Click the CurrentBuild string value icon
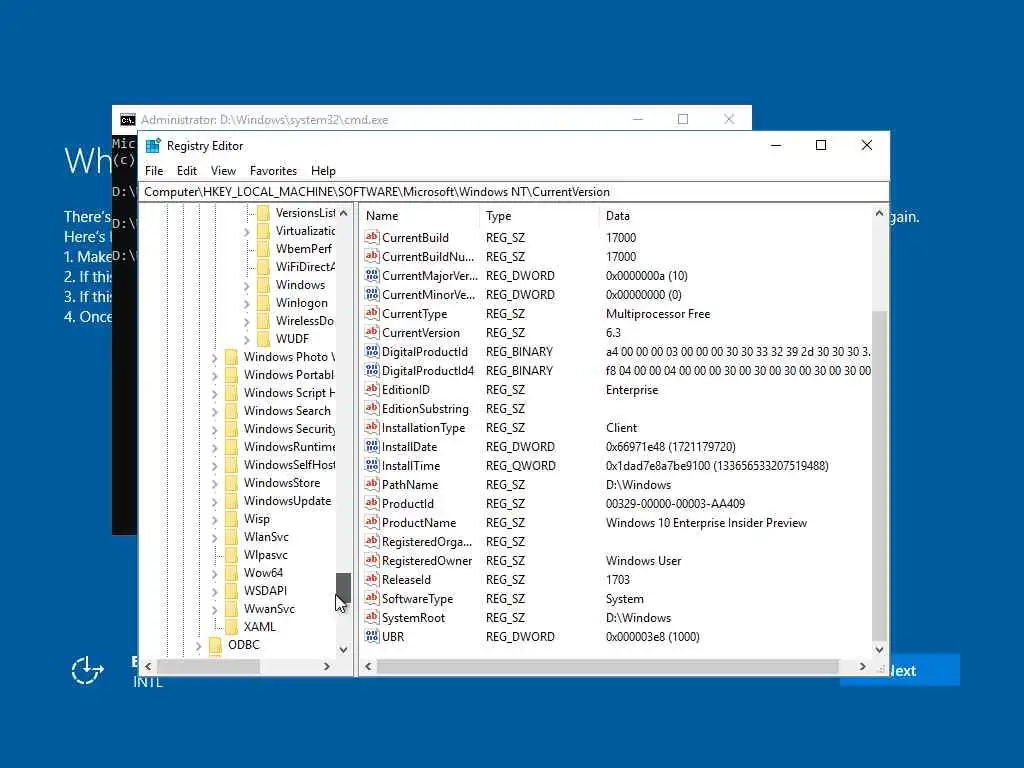The image size is (1024, 768). point(372,237)
